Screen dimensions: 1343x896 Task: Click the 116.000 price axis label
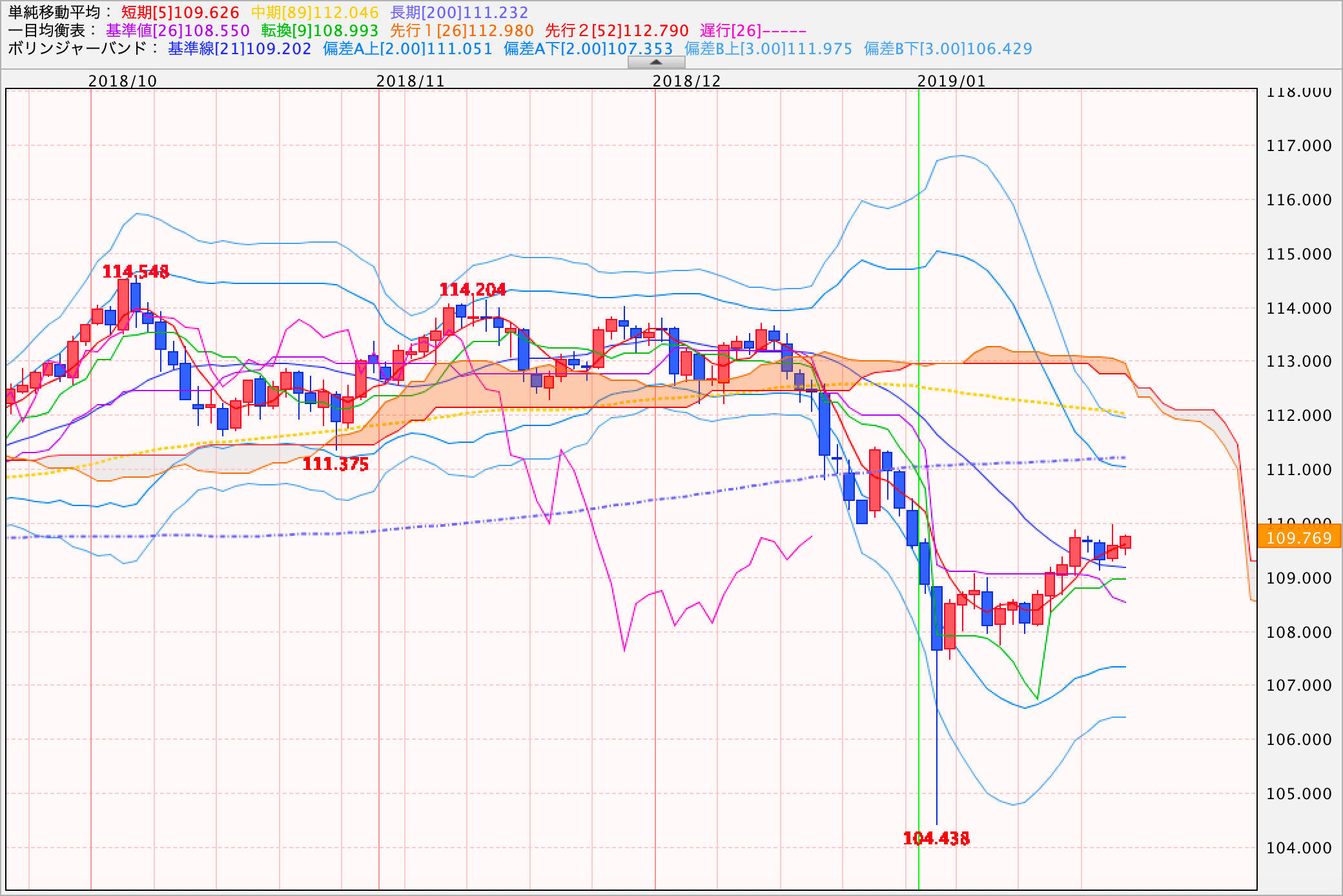(1299, 200)
